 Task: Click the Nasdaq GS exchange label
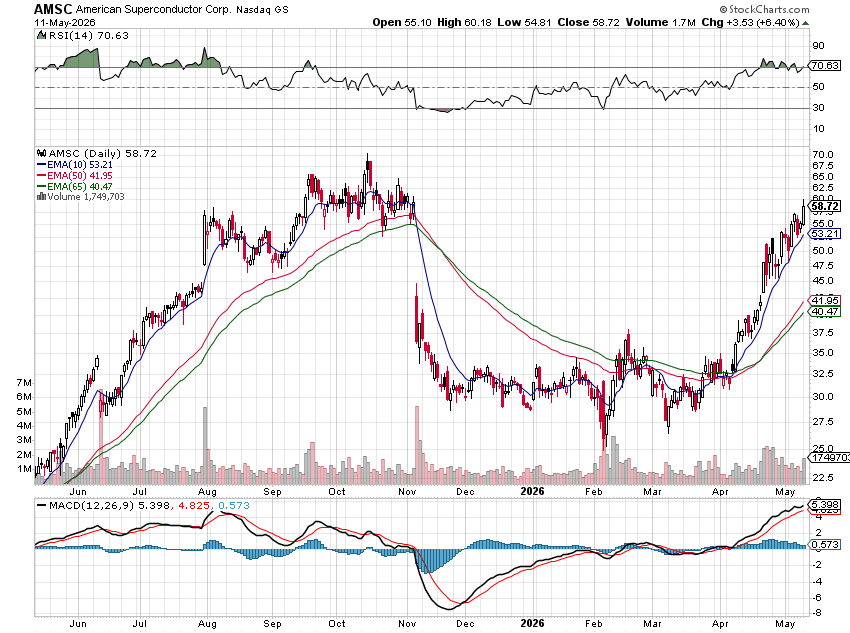click(262, 10)
